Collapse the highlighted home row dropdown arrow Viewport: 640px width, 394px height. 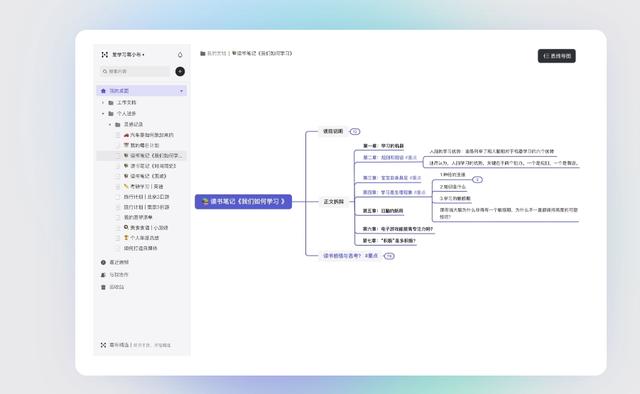tap(182, 91)
